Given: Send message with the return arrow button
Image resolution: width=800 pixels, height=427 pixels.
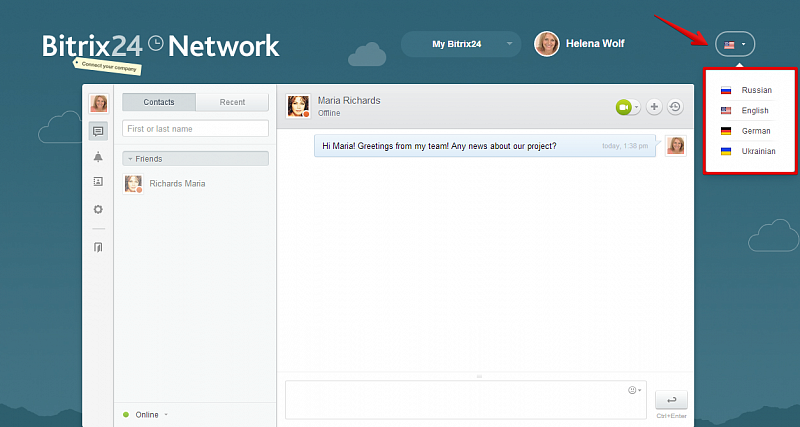Looking at the screenshot, I should (671, 400).
